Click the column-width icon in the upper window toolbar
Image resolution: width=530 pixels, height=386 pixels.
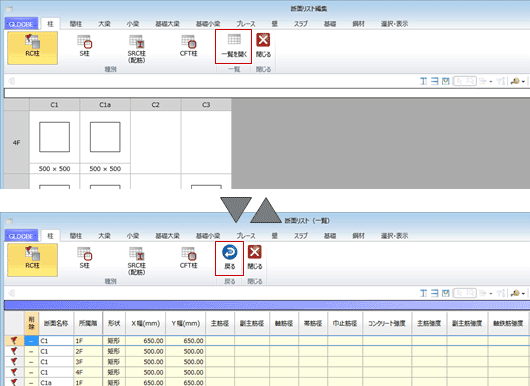point(423,81)
